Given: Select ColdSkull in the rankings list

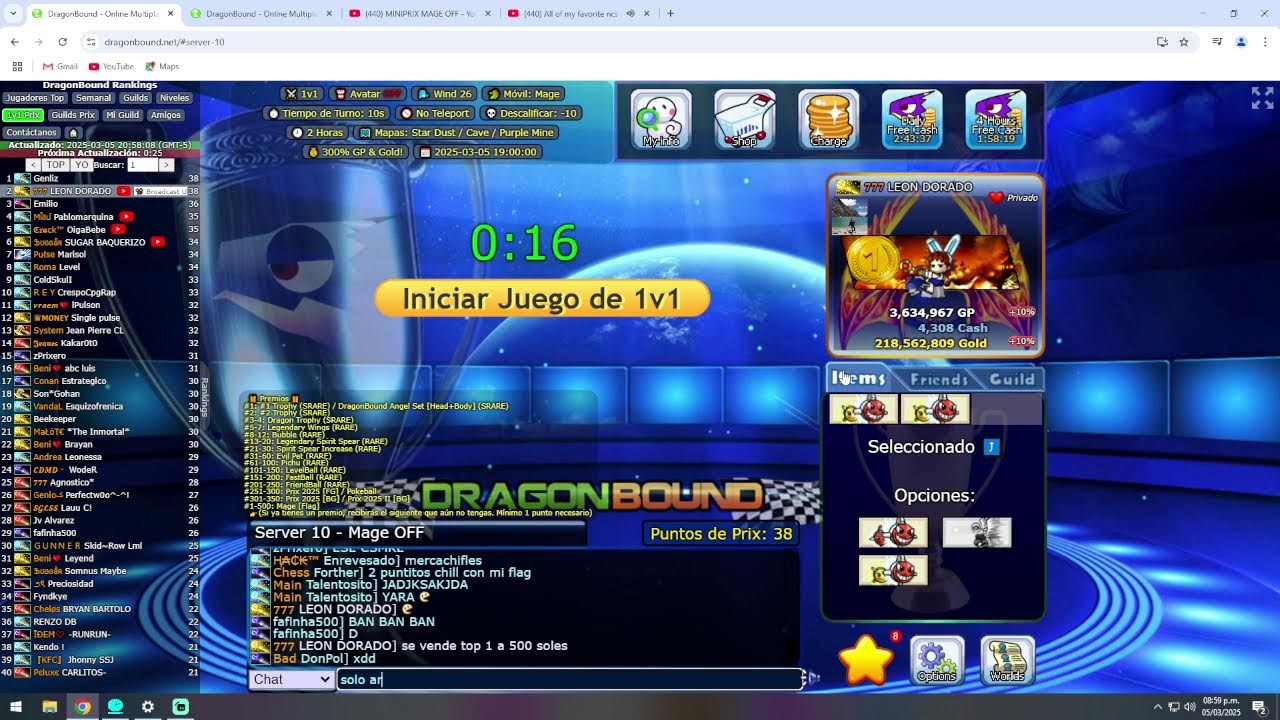Looking at the screenshot, I should (100, 280).
